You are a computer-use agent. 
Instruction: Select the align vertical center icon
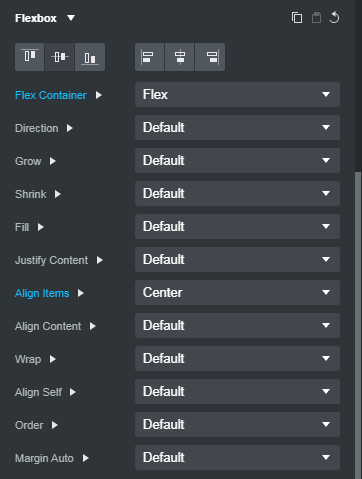(60, 57)
